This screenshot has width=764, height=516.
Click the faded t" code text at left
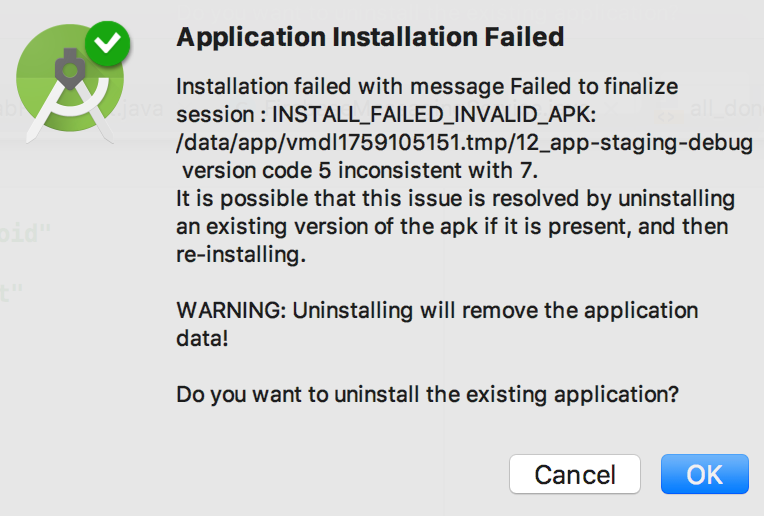[12, 293]
